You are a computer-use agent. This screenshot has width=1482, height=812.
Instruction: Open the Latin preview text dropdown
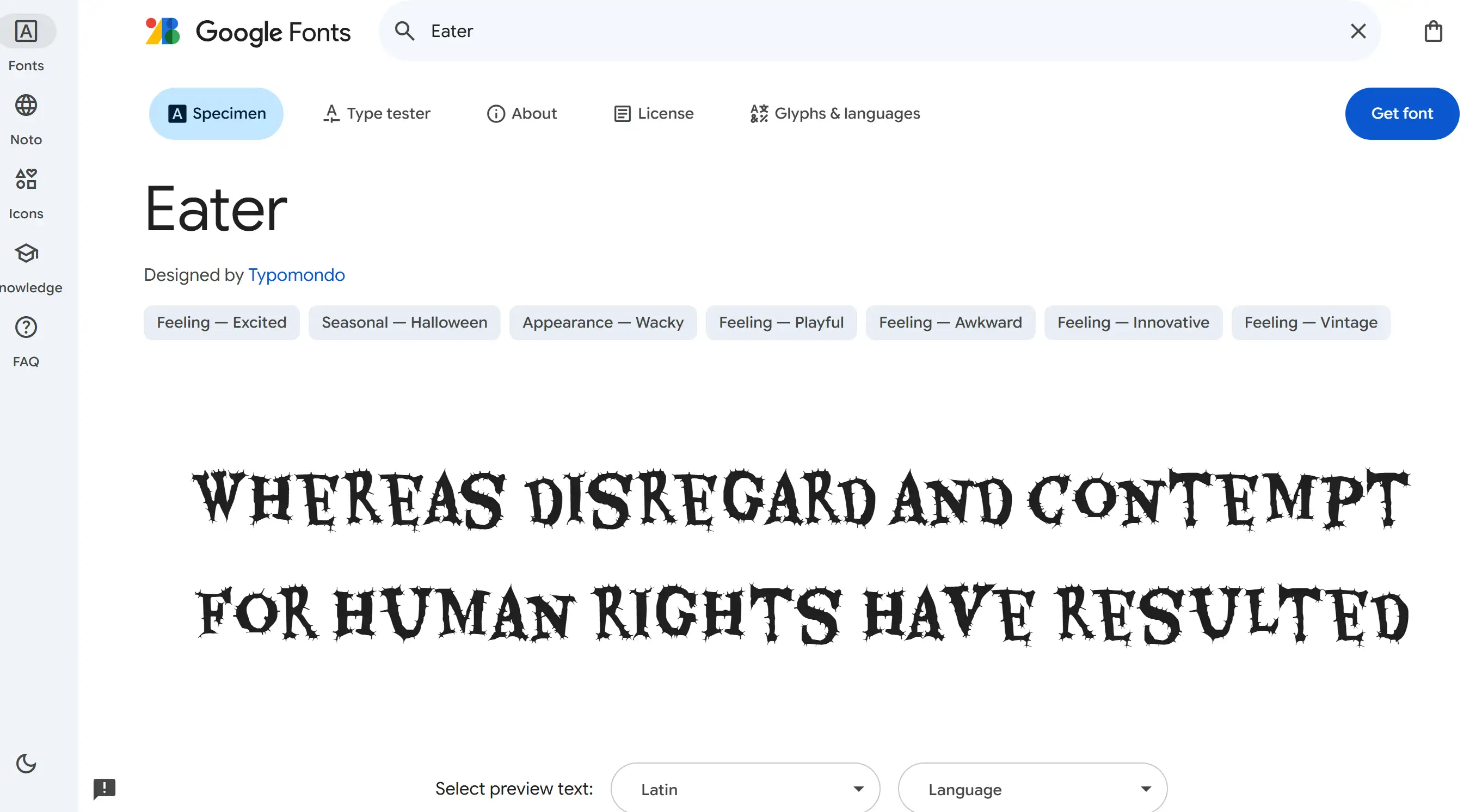745,789
